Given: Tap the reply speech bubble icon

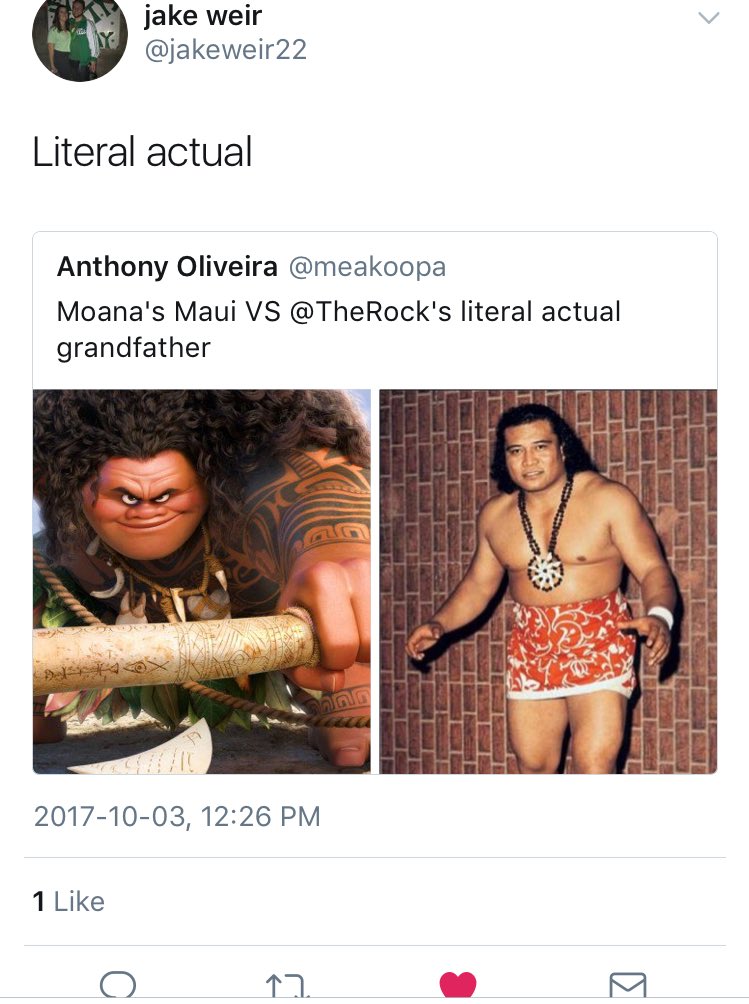Looking at the screenshot, I should click(x=118, y=984).
